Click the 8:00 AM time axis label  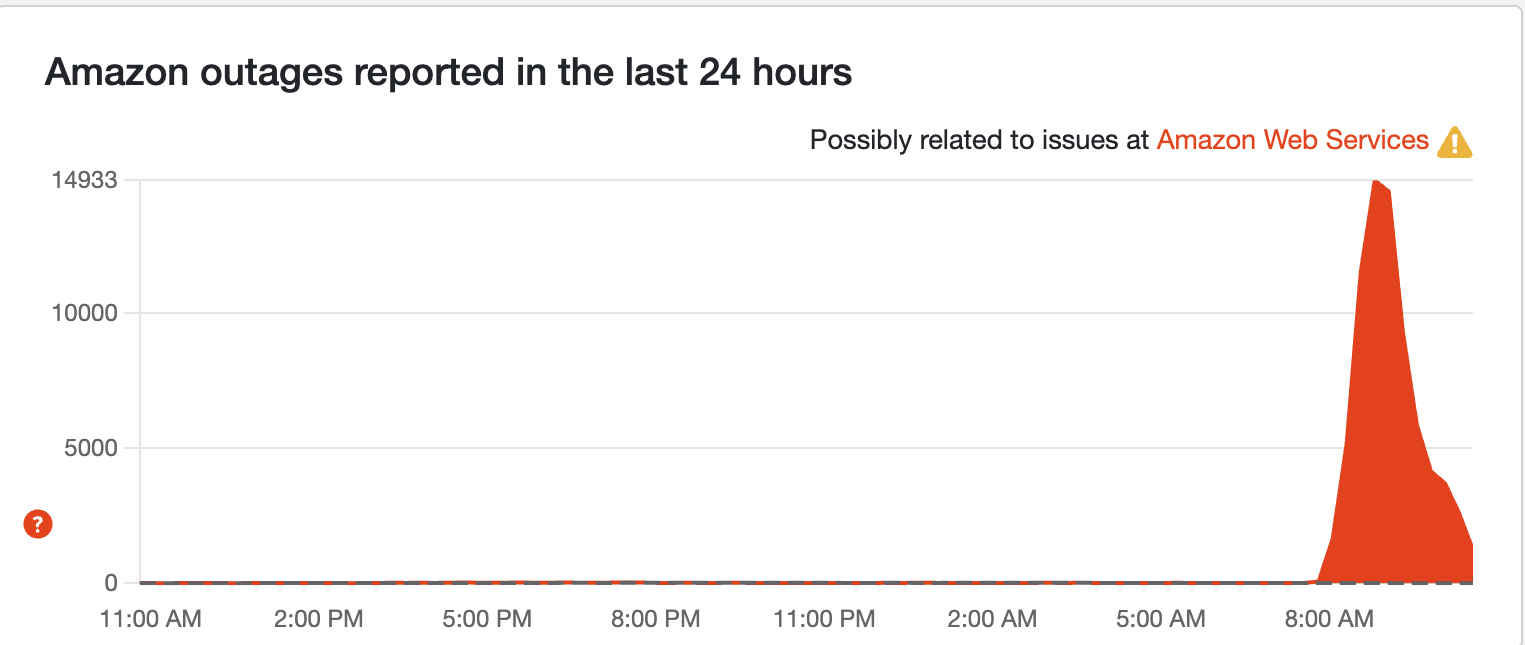point(1328,620)
